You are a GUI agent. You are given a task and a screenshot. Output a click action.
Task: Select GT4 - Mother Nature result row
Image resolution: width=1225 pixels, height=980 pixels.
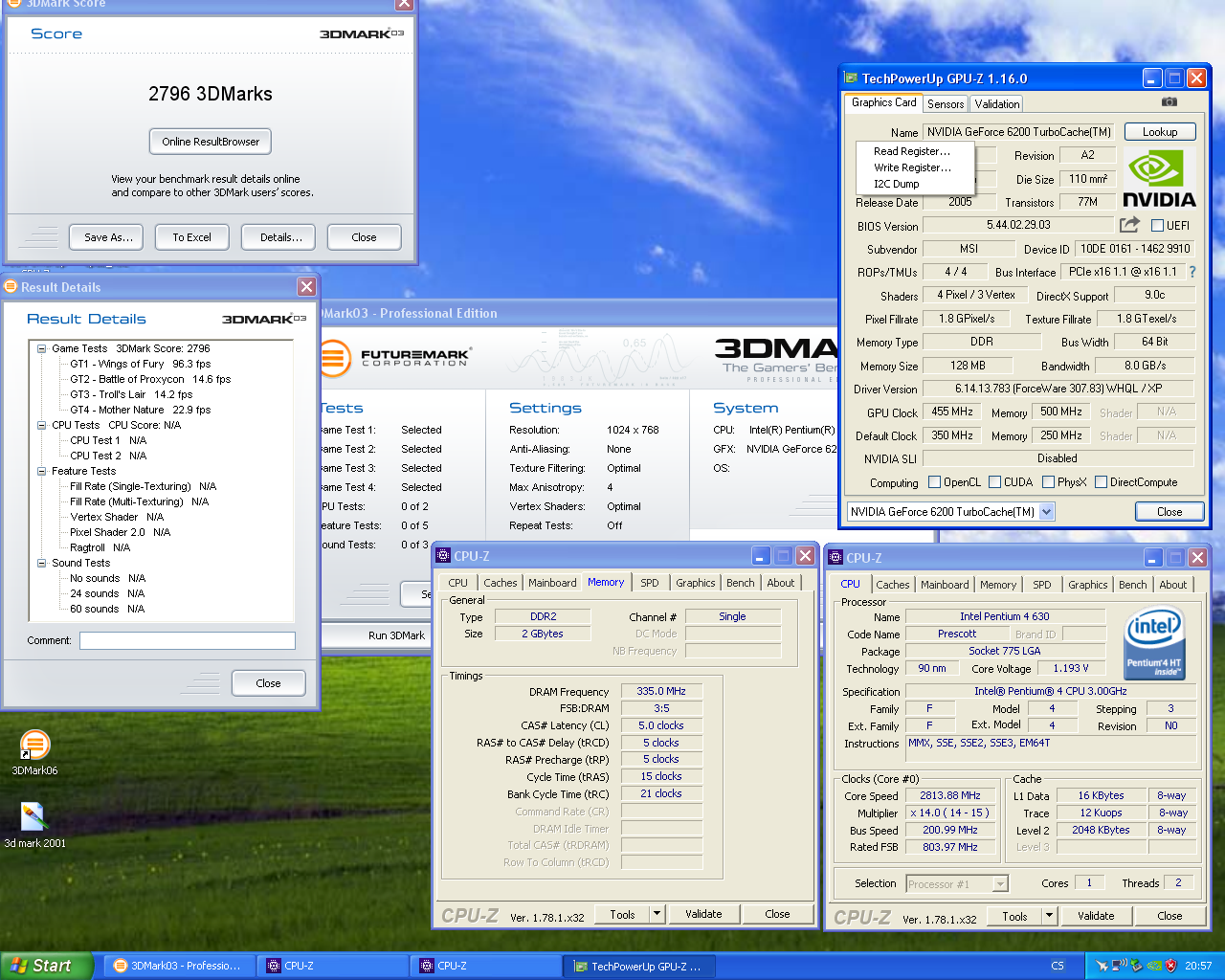click(x=141, y=410)
